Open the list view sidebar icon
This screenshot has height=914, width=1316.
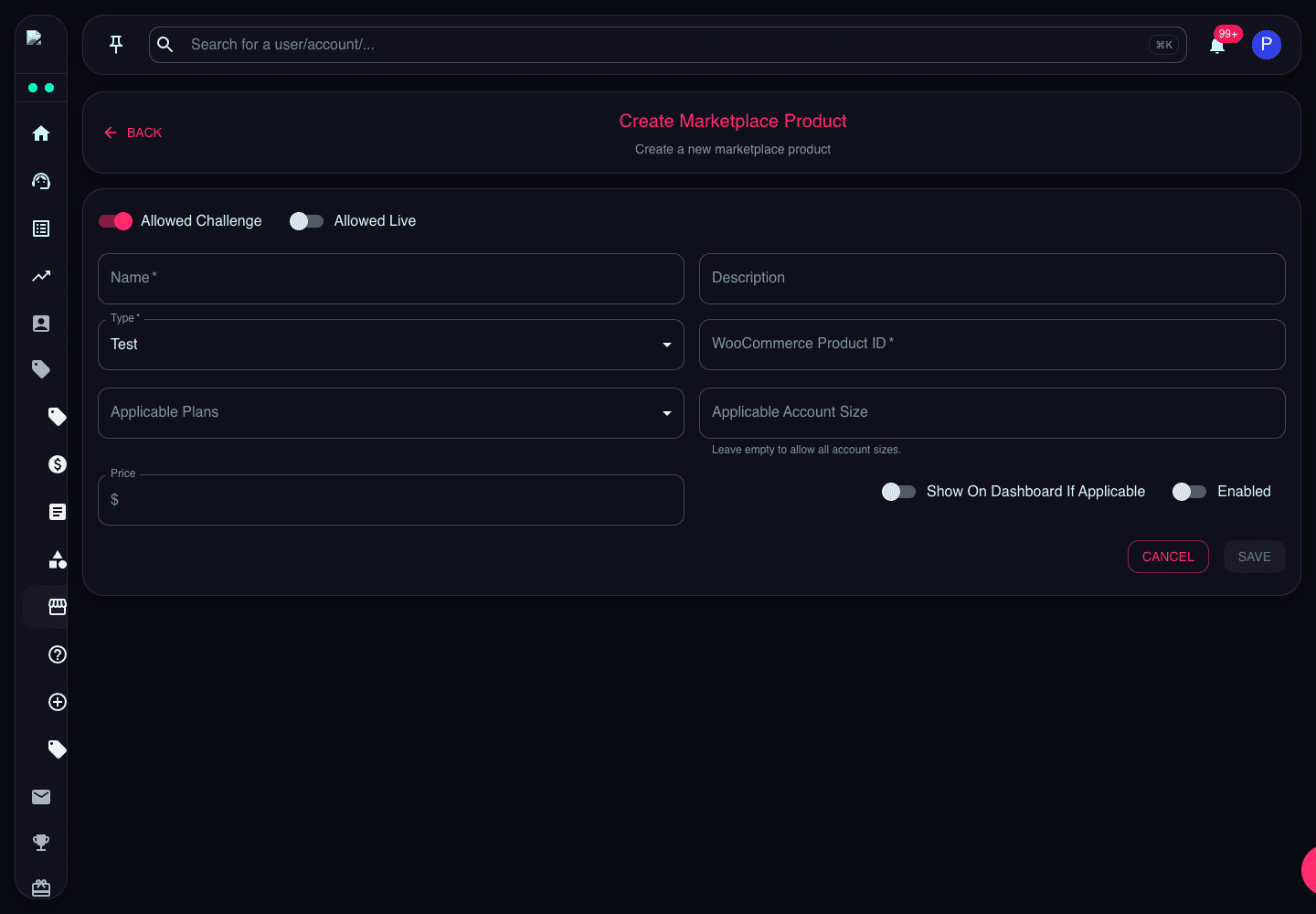41,228
